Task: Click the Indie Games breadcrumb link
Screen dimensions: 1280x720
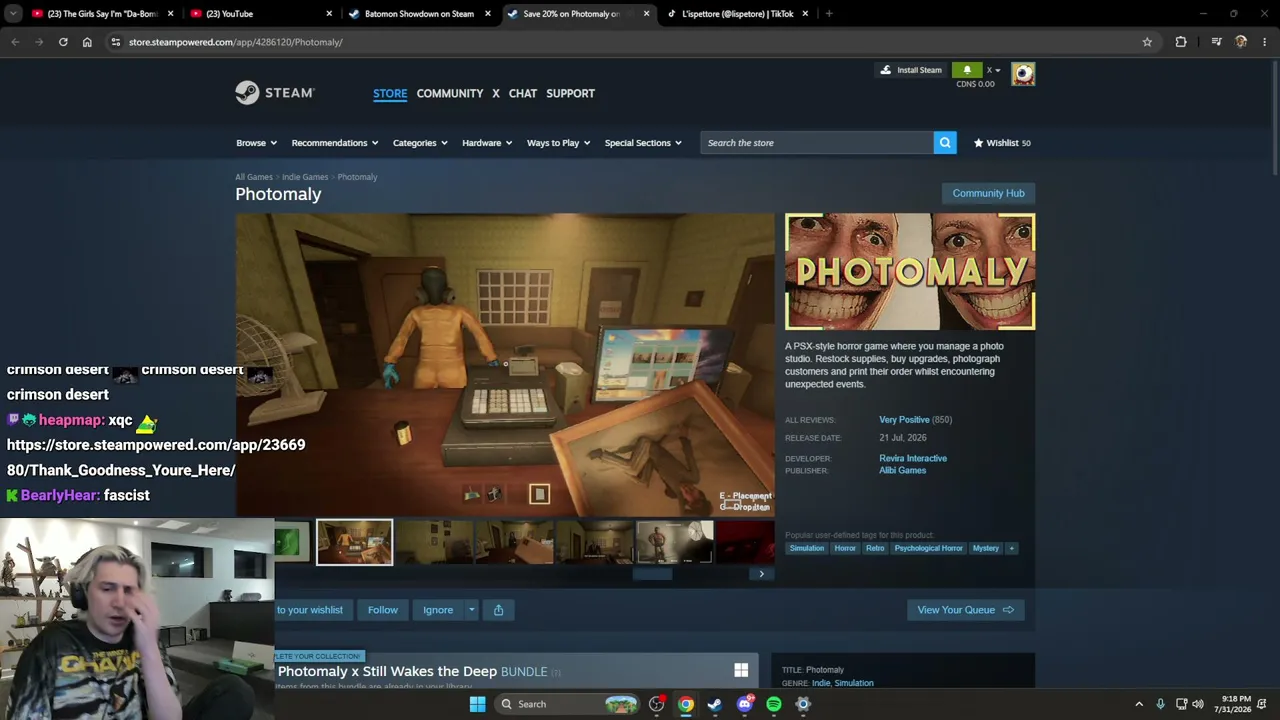Action: tap(305, 177)
